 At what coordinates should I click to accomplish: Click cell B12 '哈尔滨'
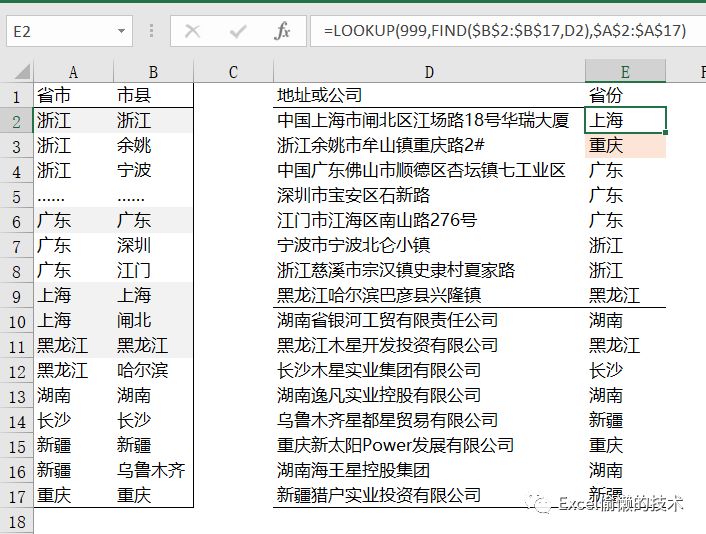153,371
